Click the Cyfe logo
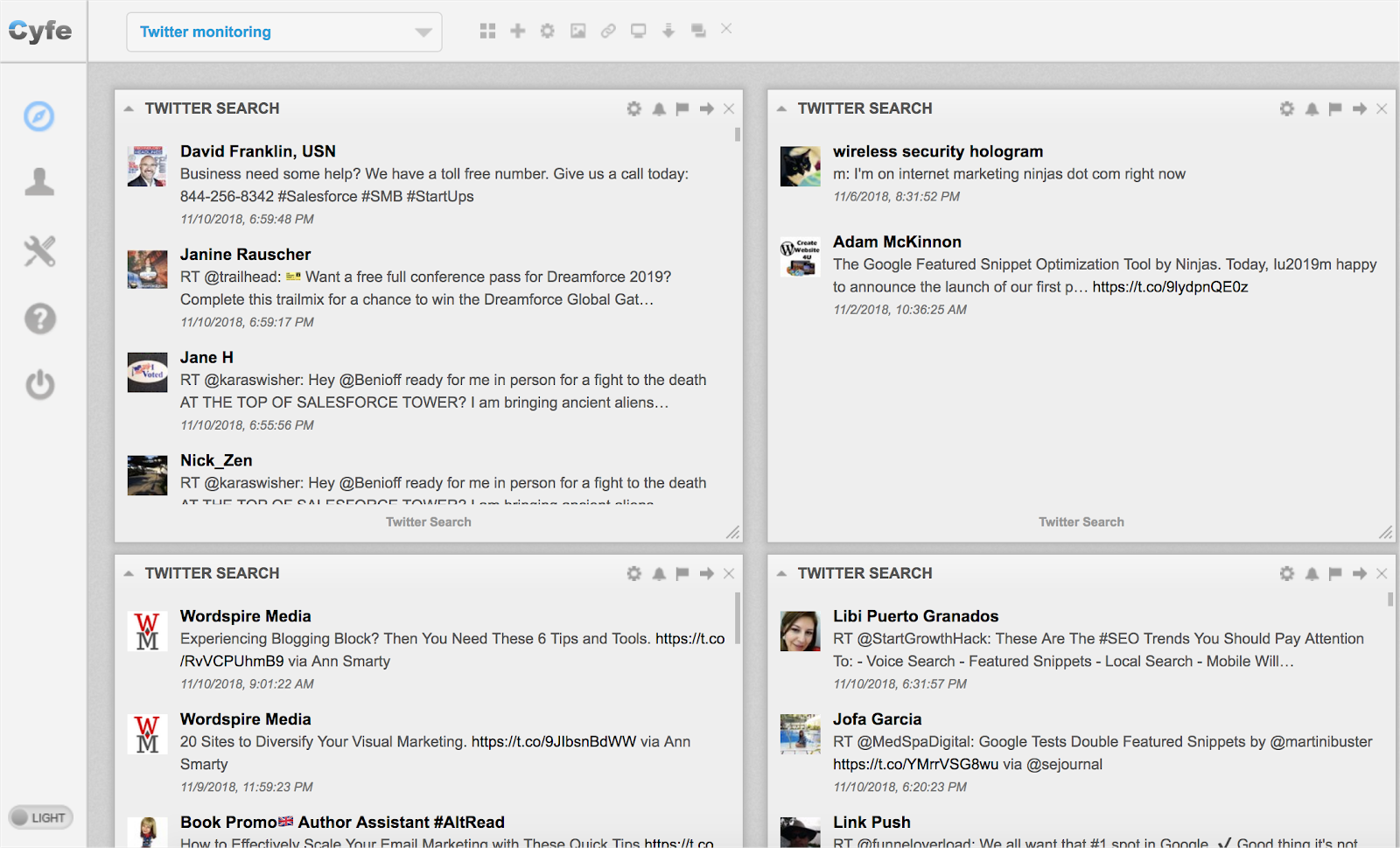The image size is (1400, 848). (x=40, y=32)
